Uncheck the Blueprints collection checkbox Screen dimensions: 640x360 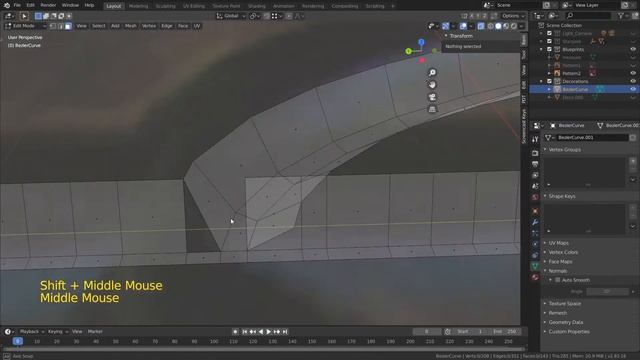point(549,49)
